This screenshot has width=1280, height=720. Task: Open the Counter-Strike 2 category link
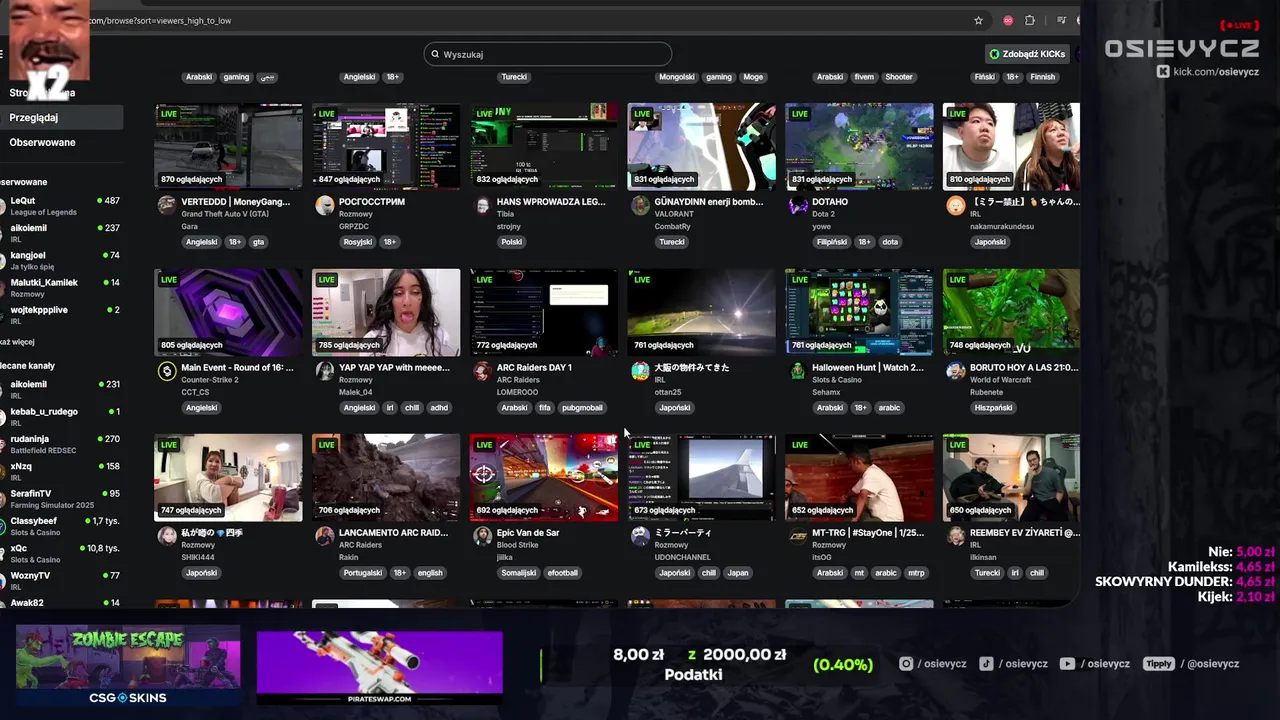(x=209, y=380)
